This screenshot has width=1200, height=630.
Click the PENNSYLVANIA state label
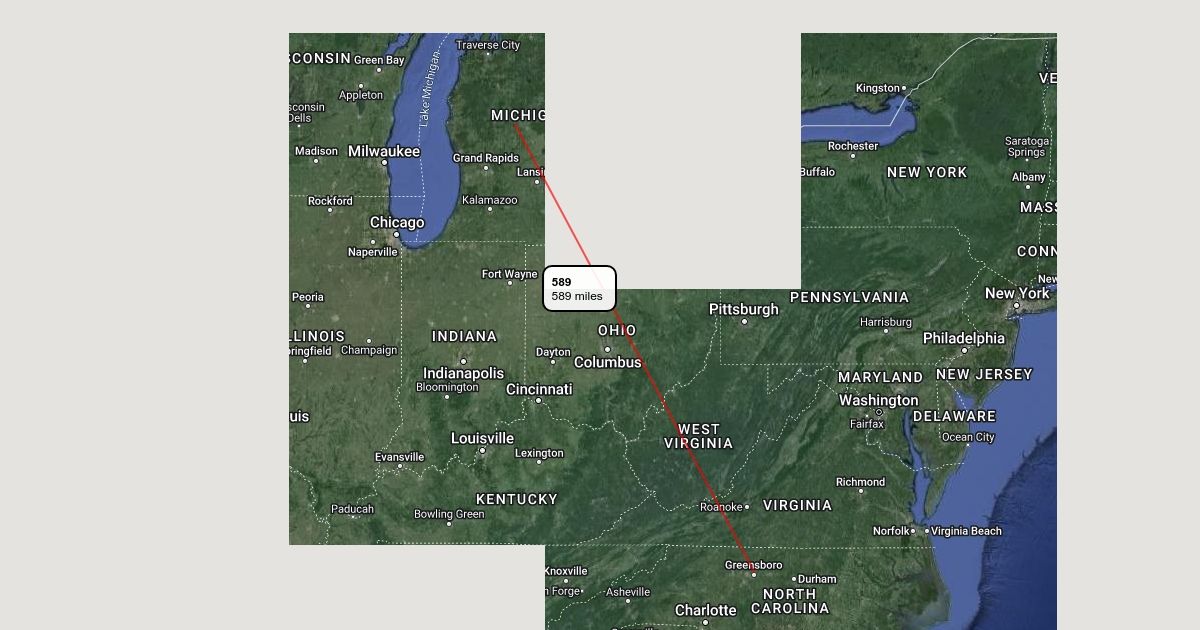[850, 297]
